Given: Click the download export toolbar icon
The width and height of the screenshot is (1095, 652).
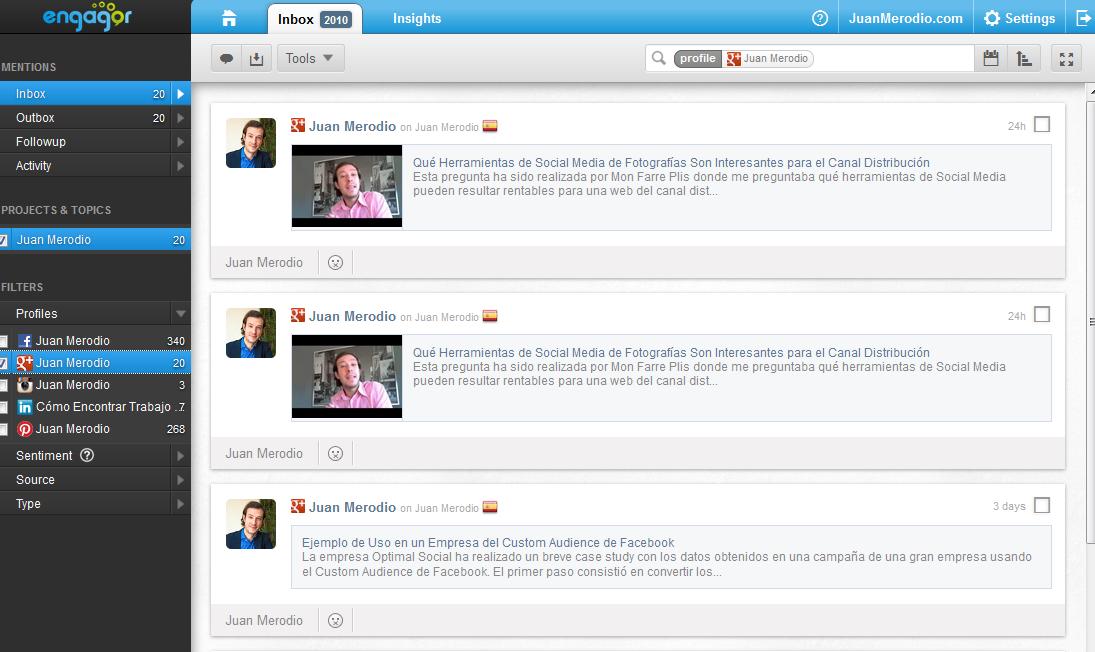Looking at the screenshot, I should (x=256, y=59).
